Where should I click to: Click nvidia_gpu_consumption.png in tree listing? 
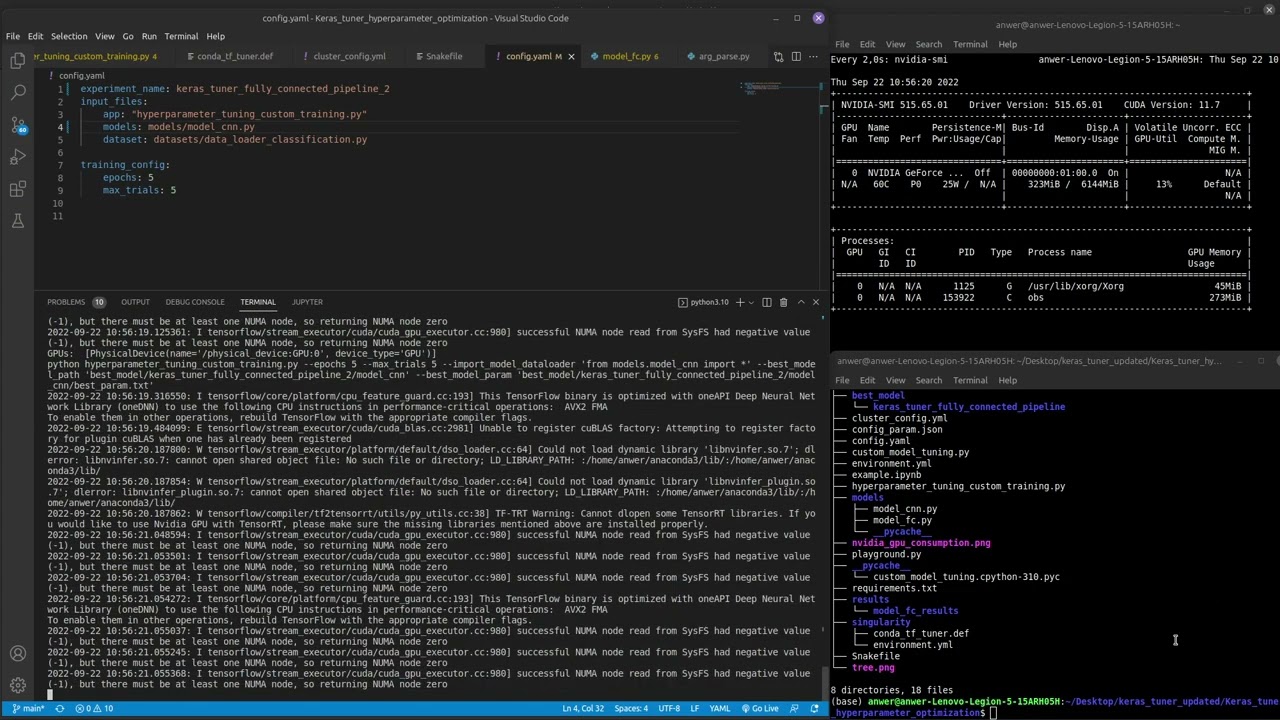(x=921, y=543)
